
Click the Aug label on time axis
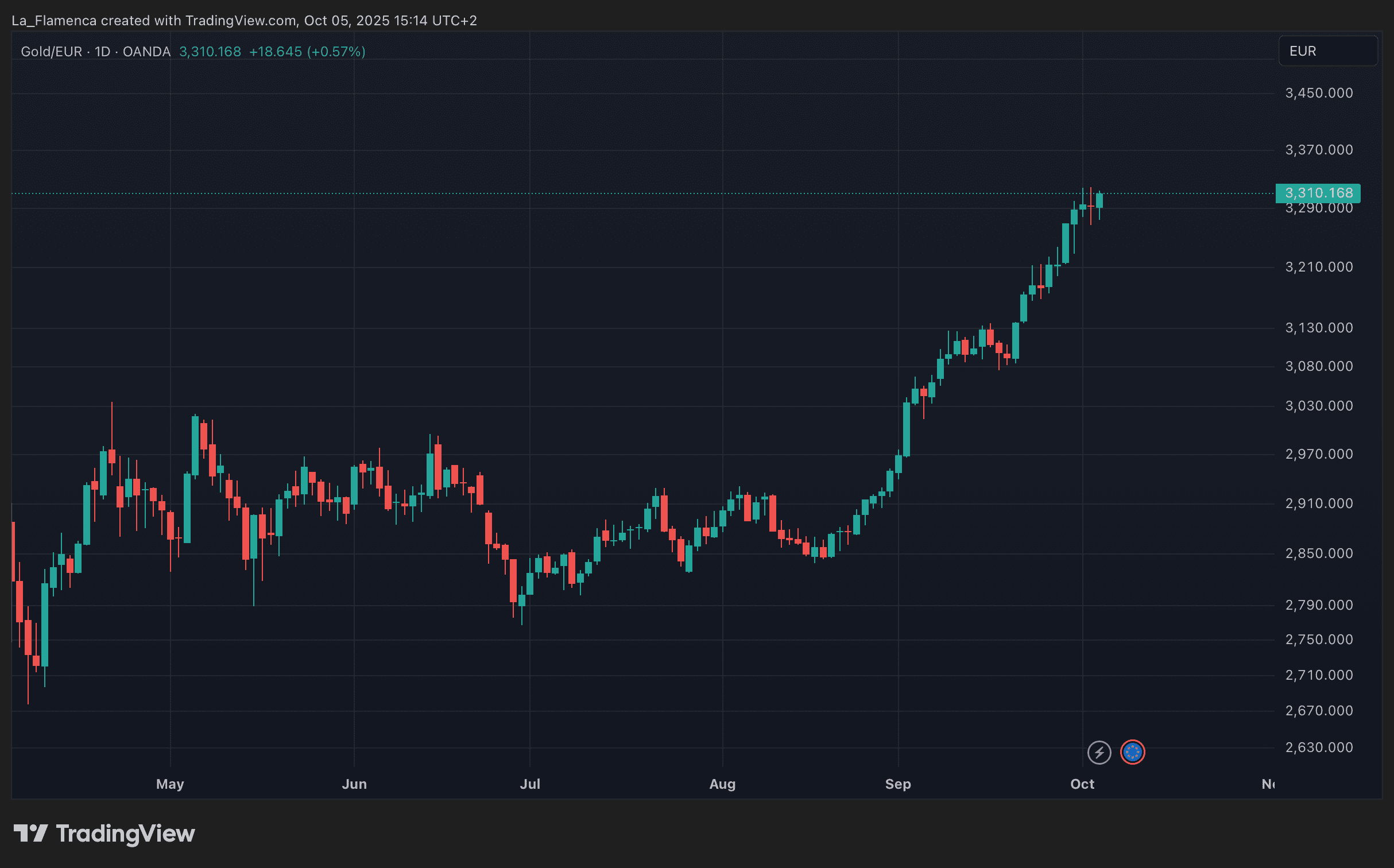722,784
